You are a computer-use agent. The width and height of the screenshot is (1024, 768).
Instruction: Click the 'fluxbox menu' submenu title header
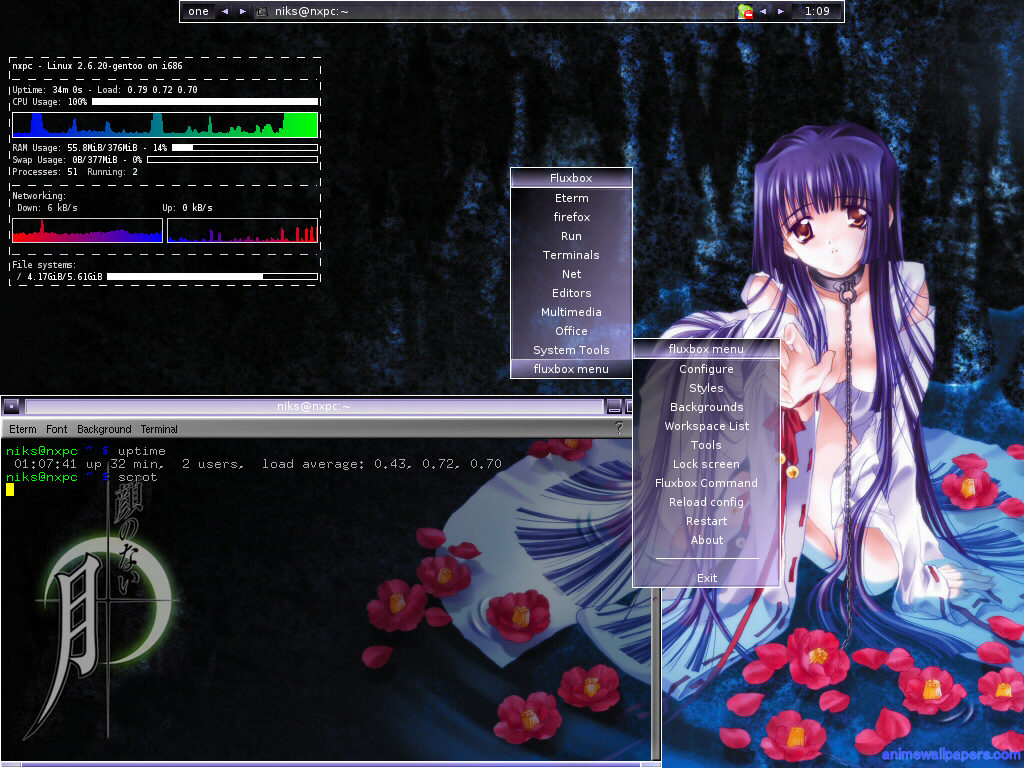coord(706,349)
